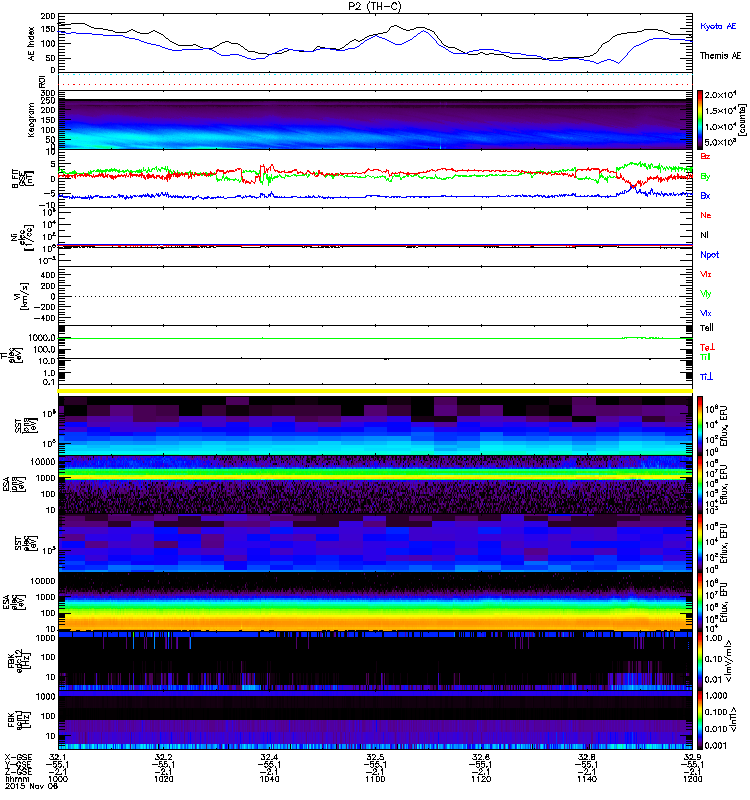Click the green By legend label

click(x=705, y=176)
